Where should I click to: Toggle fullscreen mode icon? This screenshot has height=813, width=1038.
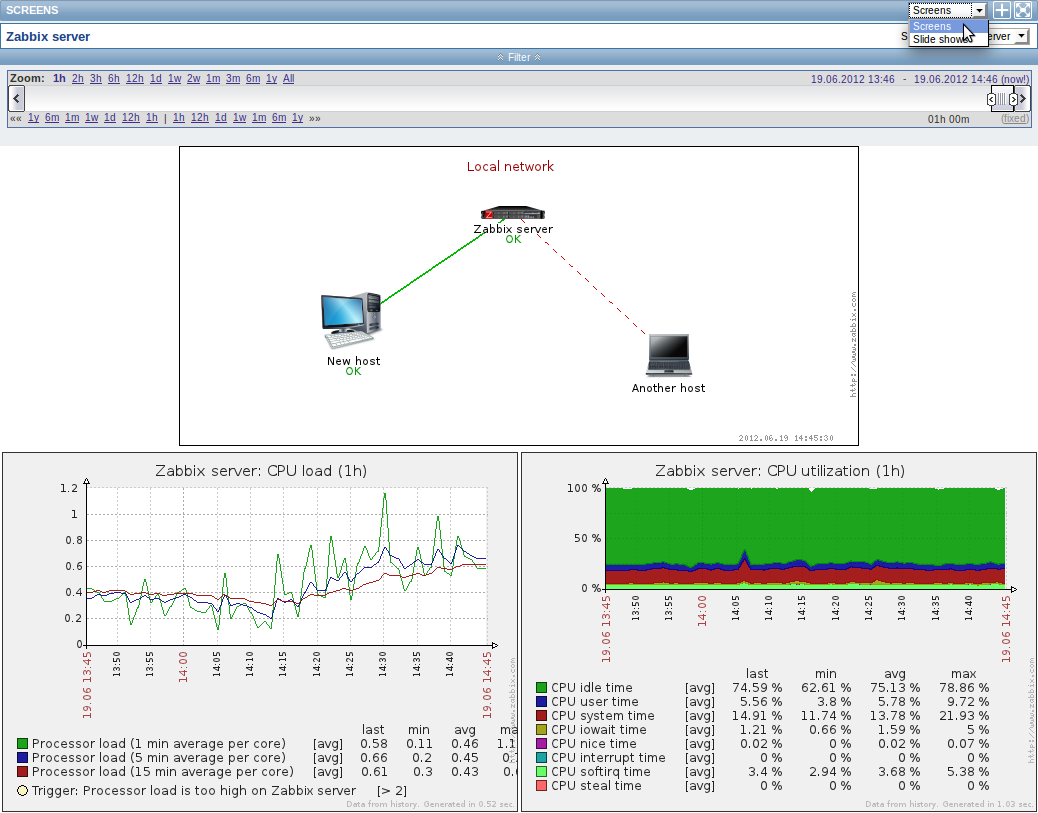(x=1023, y=10)
